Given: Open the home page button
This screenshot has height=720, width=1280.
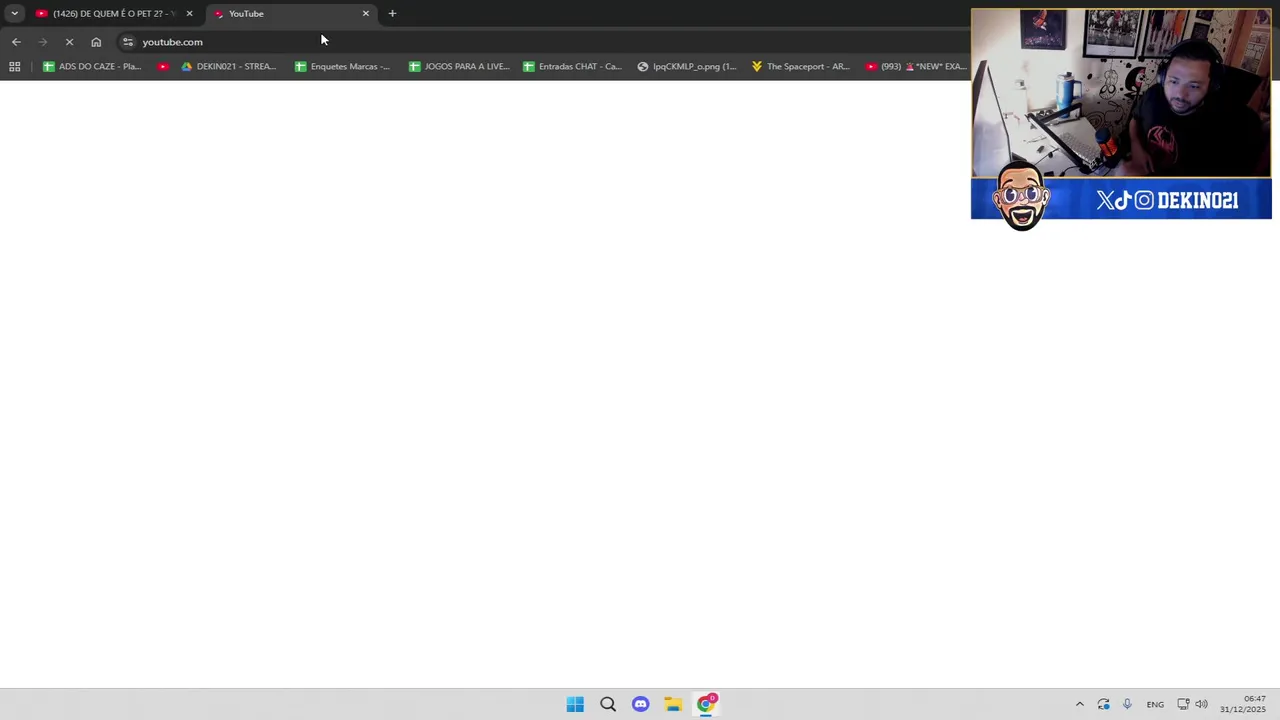Looking at the screenshot, I should coord(96,42).
